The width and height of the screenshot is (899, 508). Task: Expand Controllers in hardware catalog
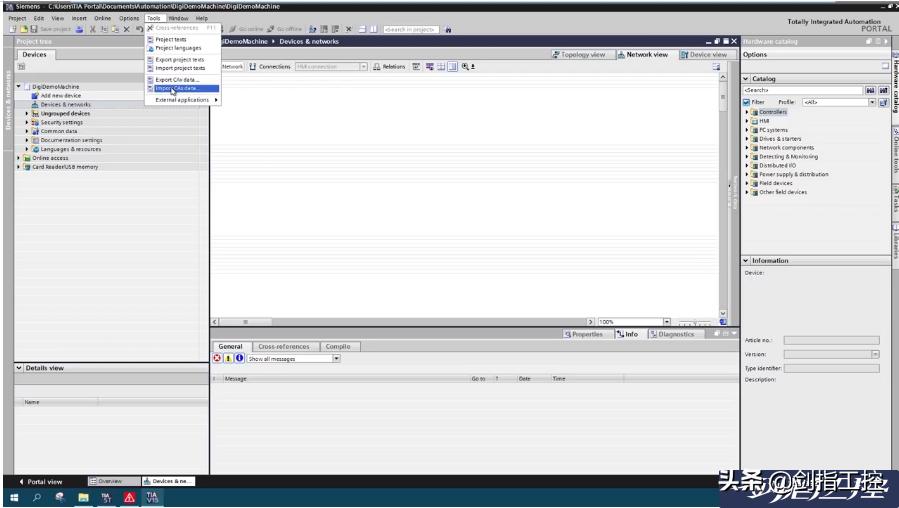point(746,112)
